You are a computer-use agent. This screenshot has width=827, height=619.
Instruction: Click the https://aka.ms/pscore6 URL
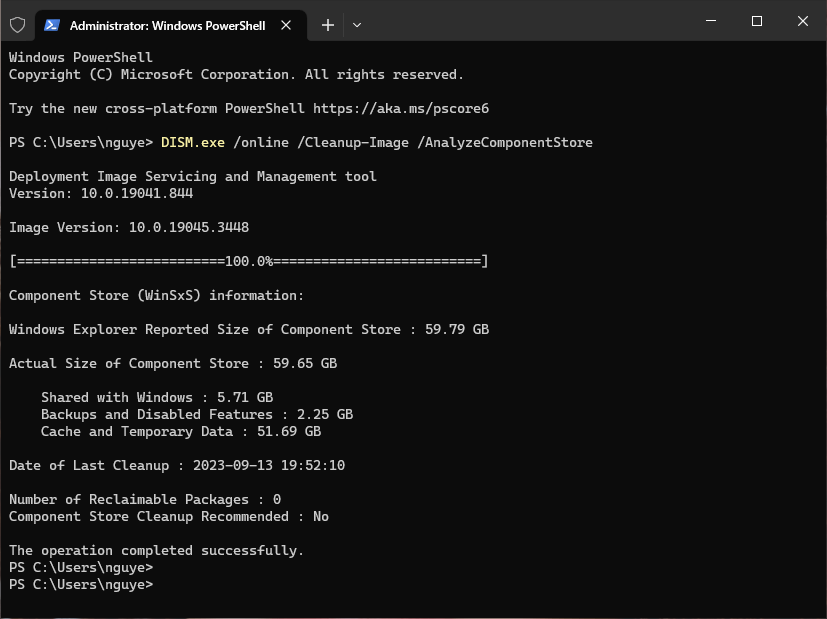click(401, 109)
